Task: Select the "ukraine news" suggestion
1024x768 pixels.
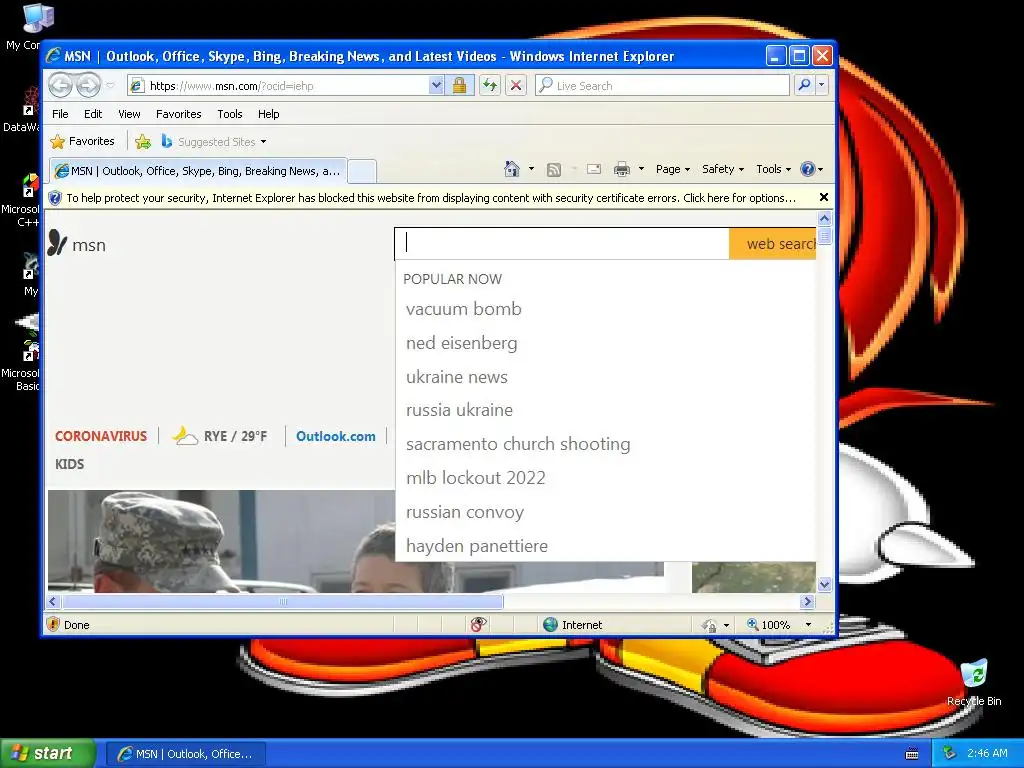Action: coord(456,377)
